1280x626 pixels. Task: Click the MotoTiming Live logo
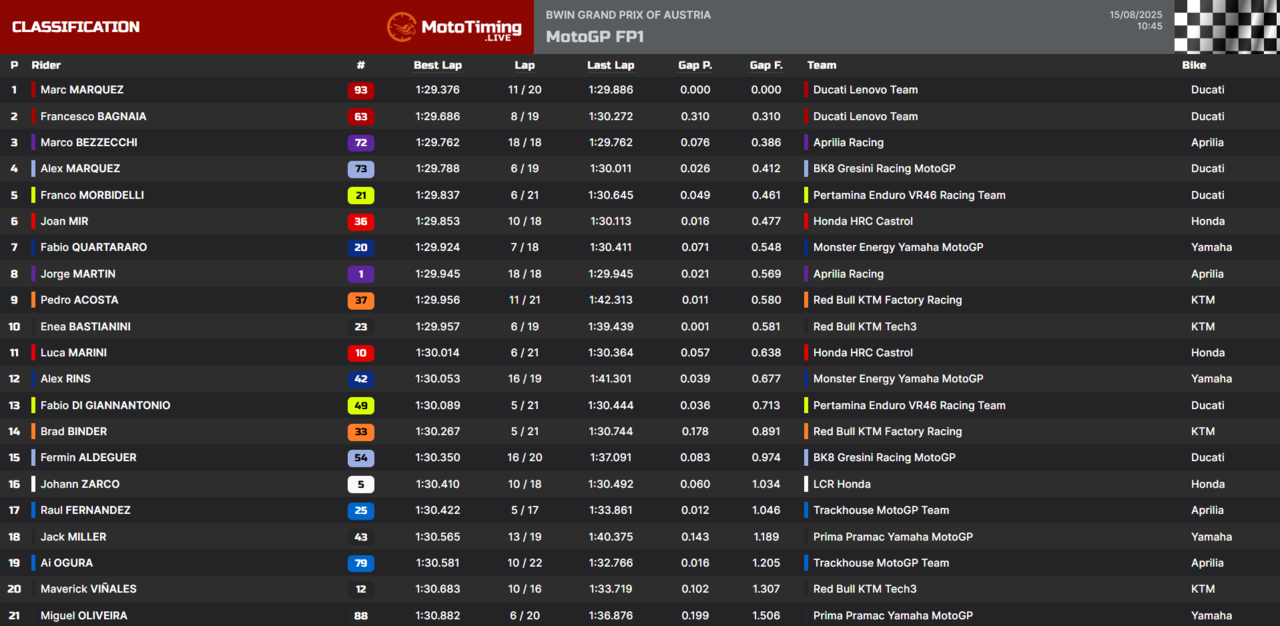click(454, 27)
